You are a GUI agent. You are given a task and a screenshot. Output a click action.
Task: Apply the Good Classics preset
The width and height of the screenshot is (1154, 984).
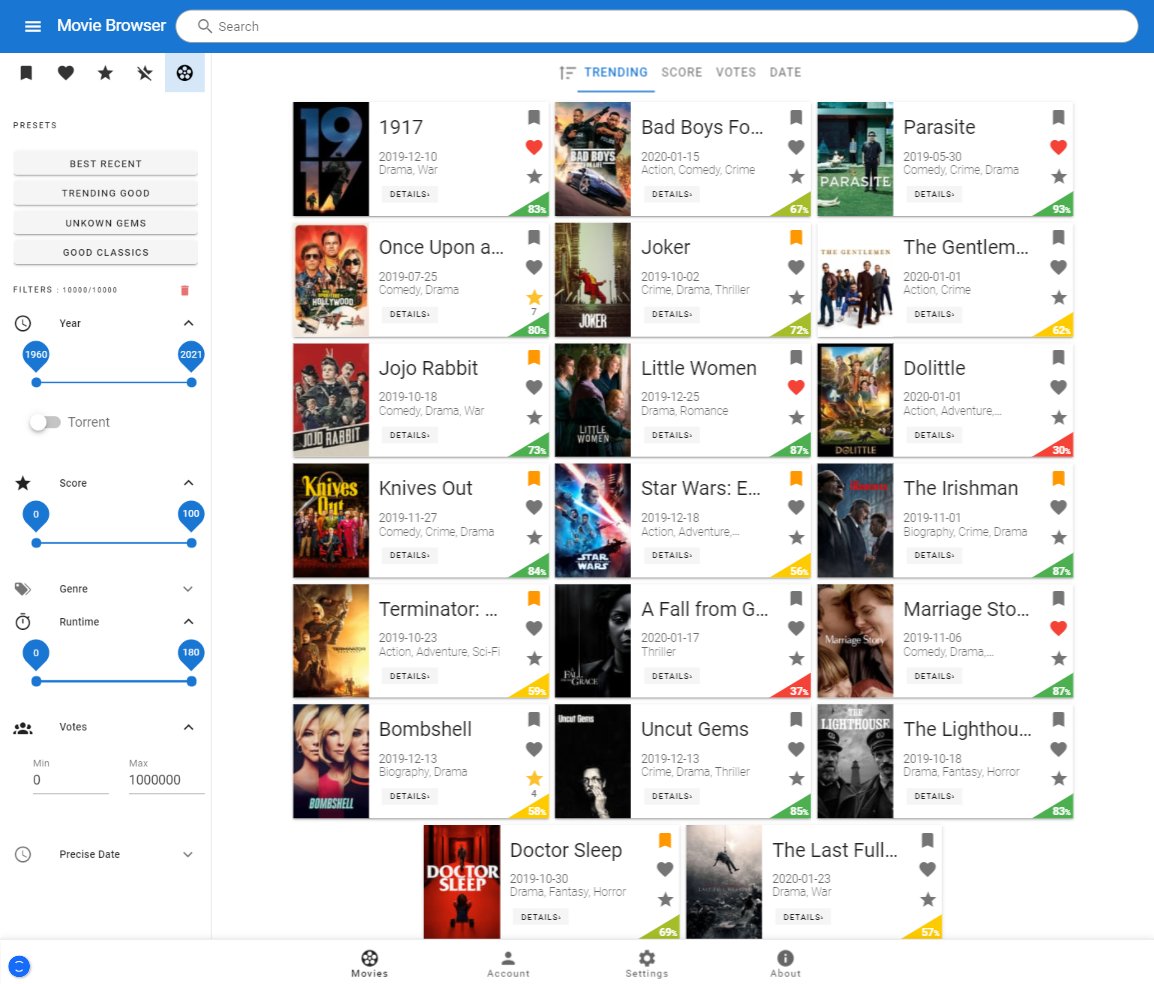pos(105,252)
